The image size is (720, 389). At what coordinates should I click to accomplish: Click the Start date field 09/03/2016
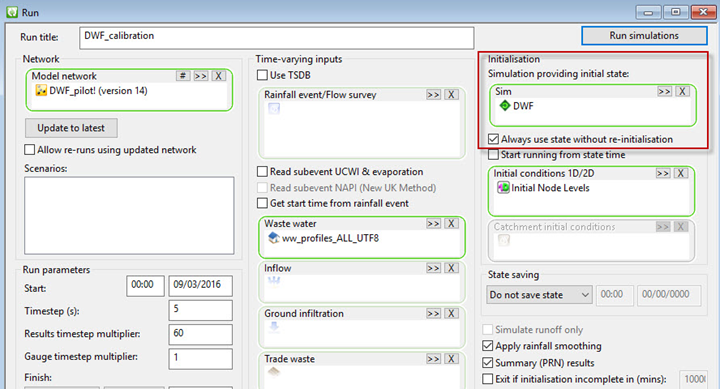[200, 286]
